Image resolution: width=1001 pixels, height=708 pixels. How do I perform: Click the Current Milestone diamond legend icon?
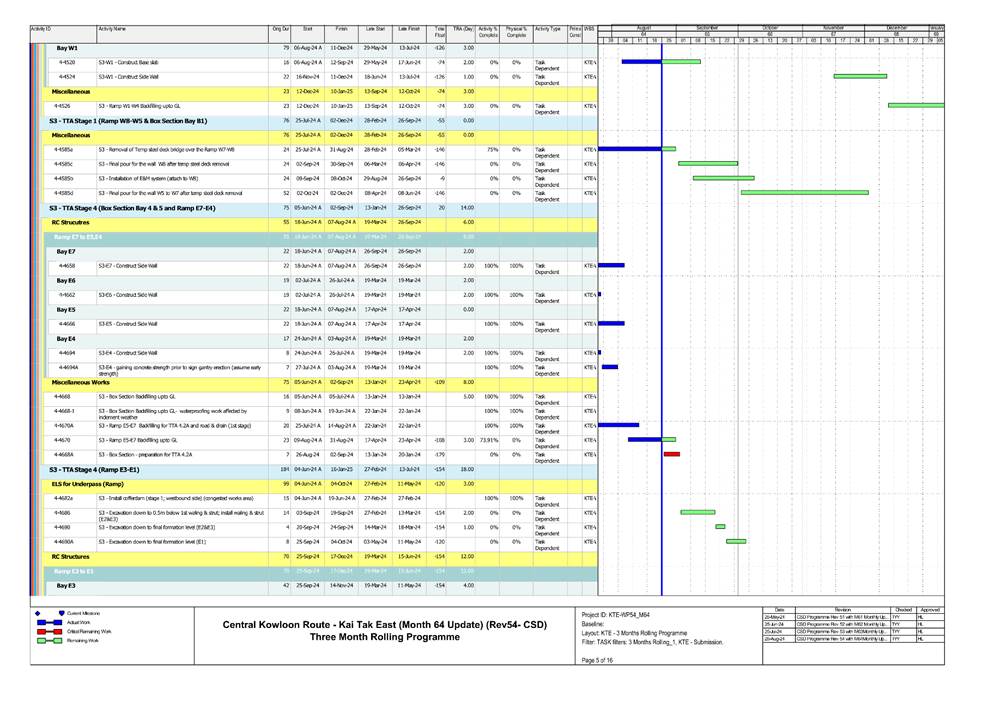point(38,612)
